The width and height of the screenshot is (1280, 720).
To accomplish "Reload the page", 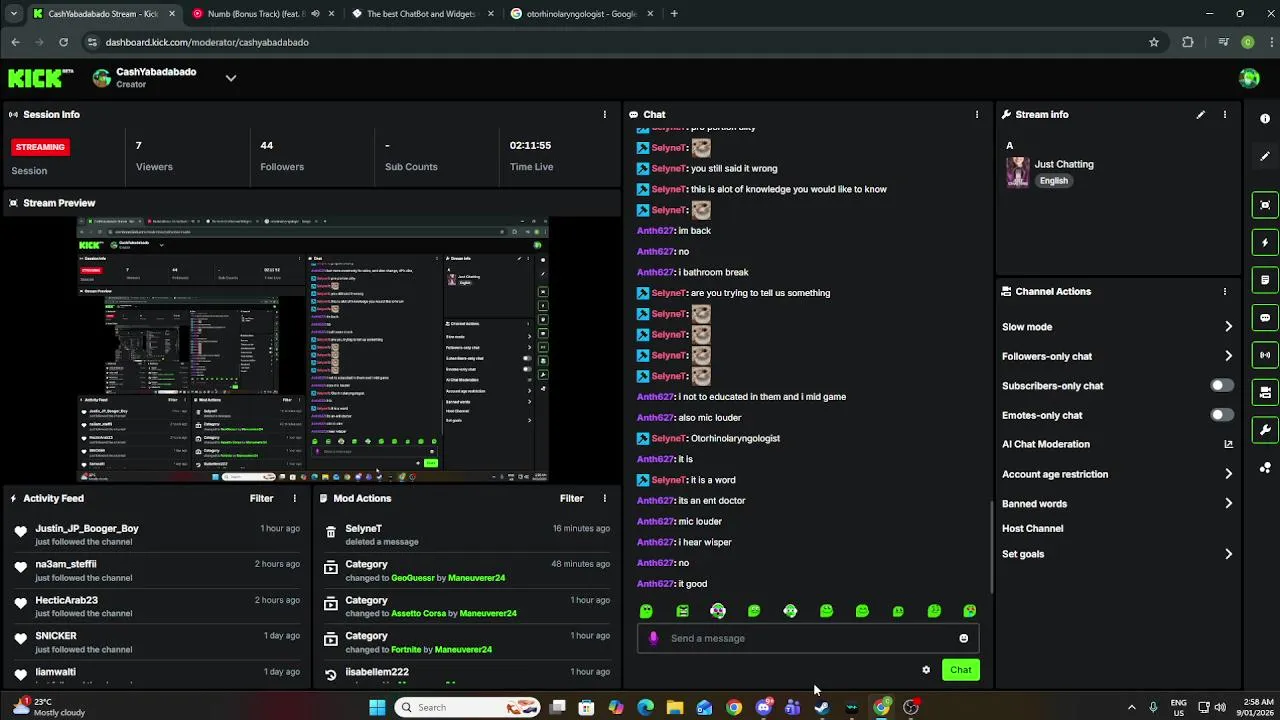I will [x=63, y=42].
